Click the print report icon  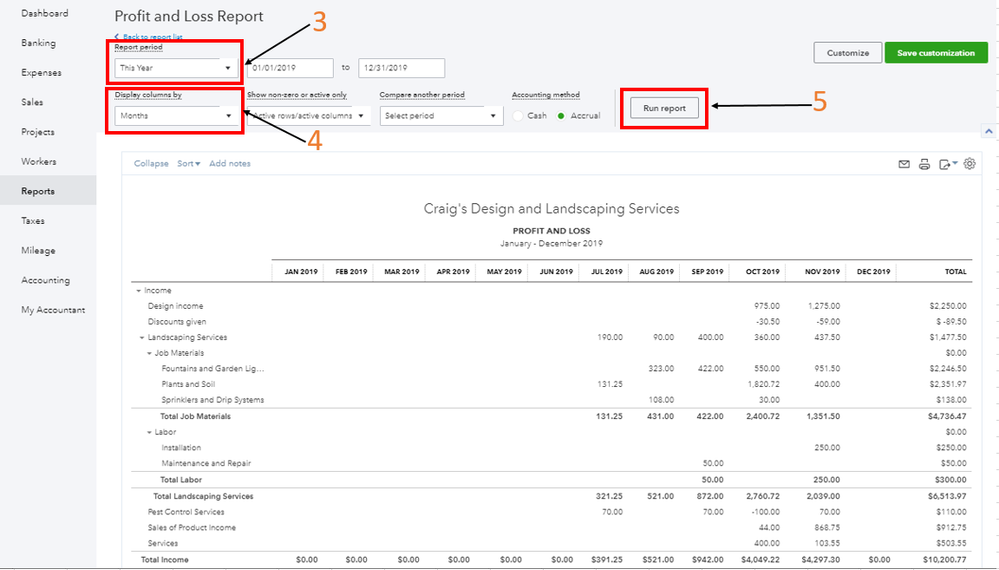[x=925, y=164]
